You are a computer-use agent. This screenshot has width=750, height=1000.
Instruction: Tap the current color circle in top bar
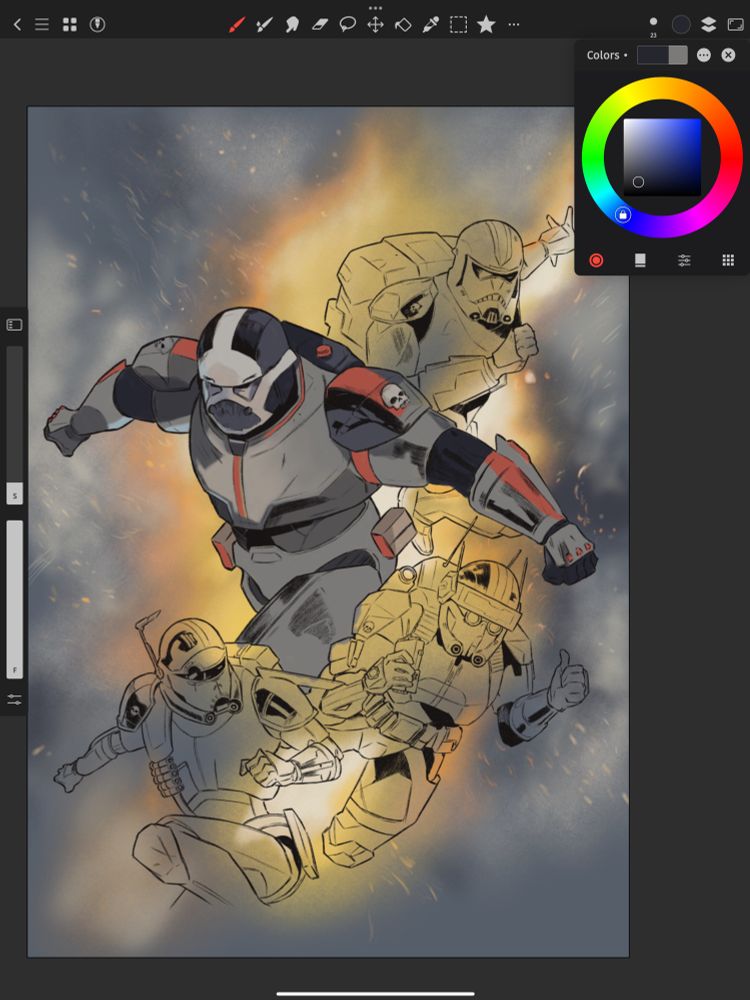(x=681, y=25)
